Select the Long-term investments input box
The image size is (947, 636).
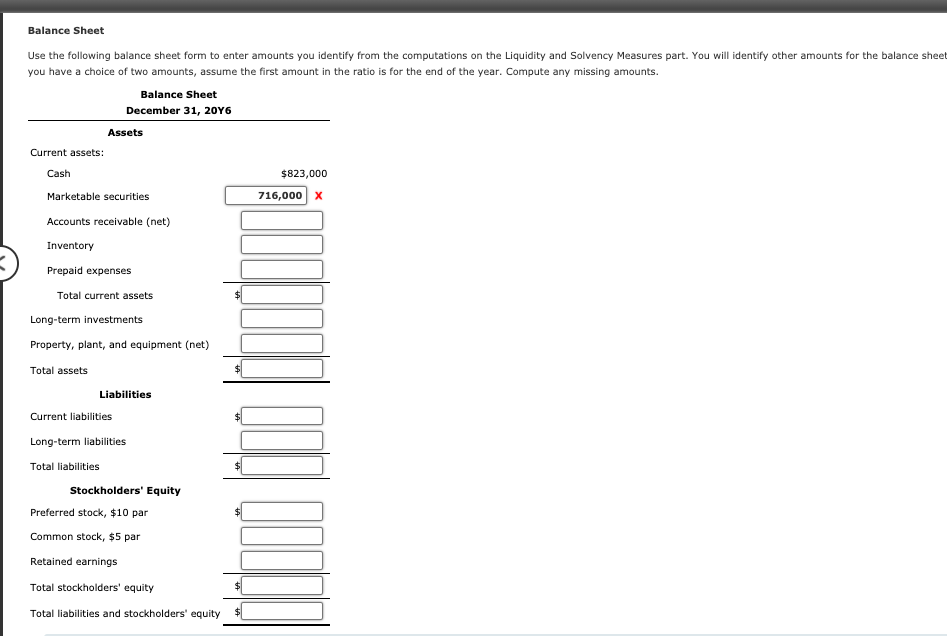282,319
